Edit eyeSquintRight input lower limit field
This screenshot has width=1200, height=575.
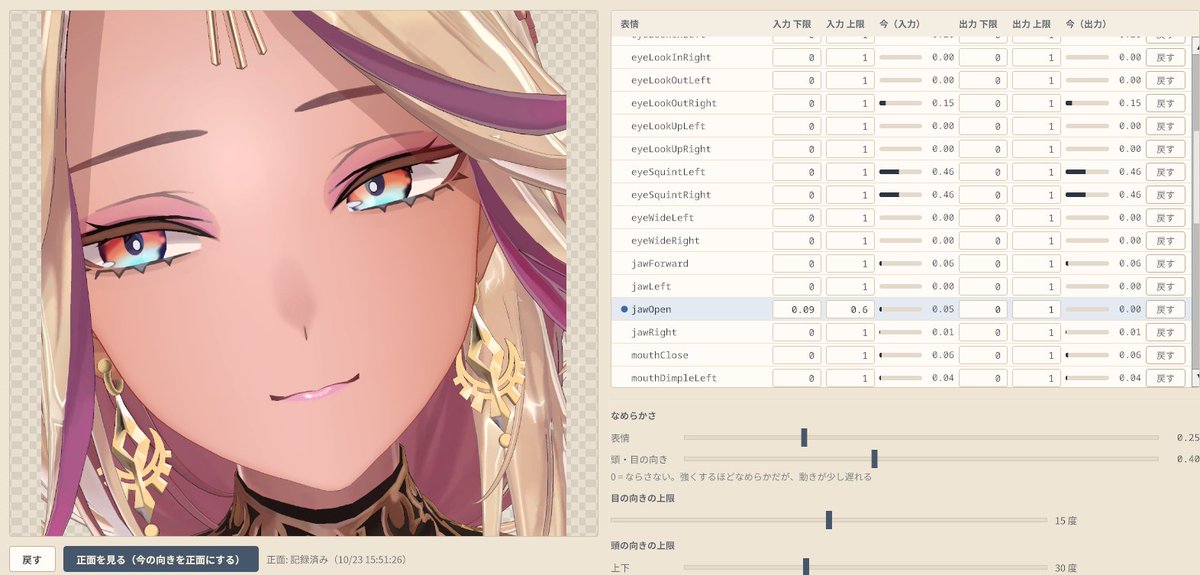797,195
